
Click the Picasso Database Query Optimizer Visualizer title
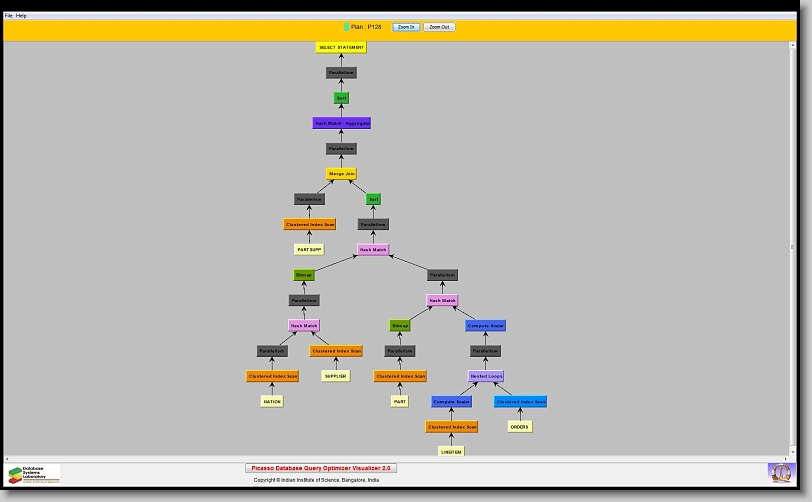(x=321, y=468)
